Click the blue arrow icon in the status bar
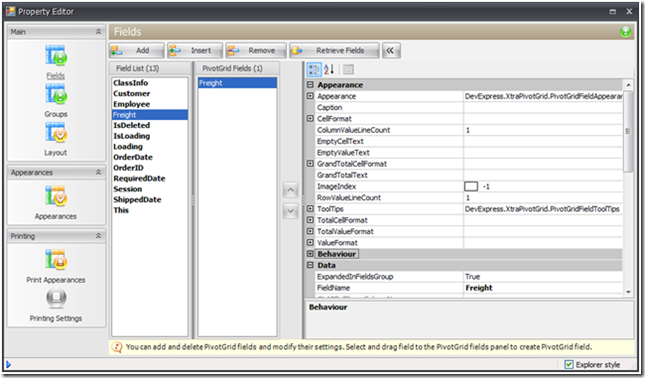645x378 pixels. click(x=8, y=364)
